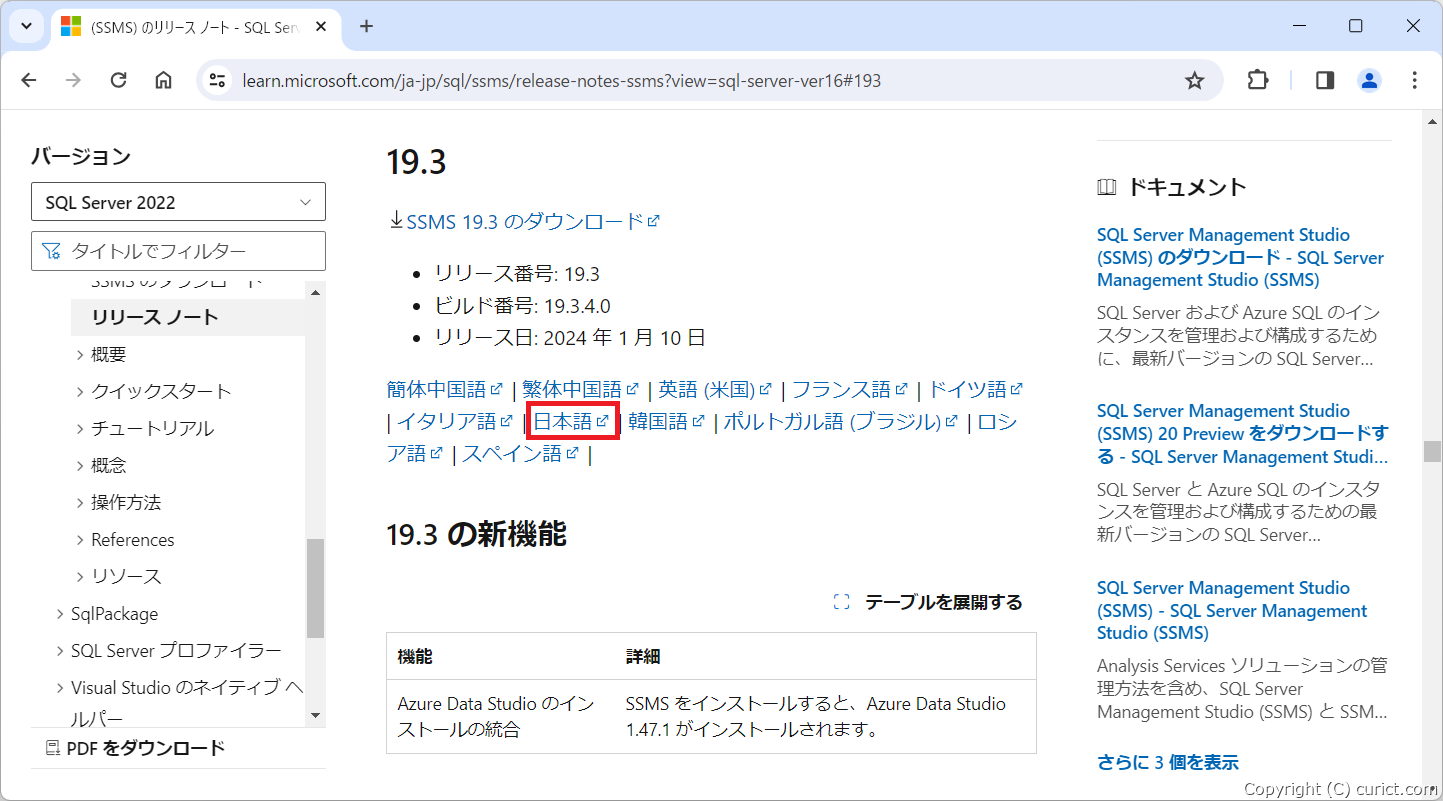This screenshot has width=1443, height=801.
Task: Open the フランス語 download link
Action: [850, 389]
